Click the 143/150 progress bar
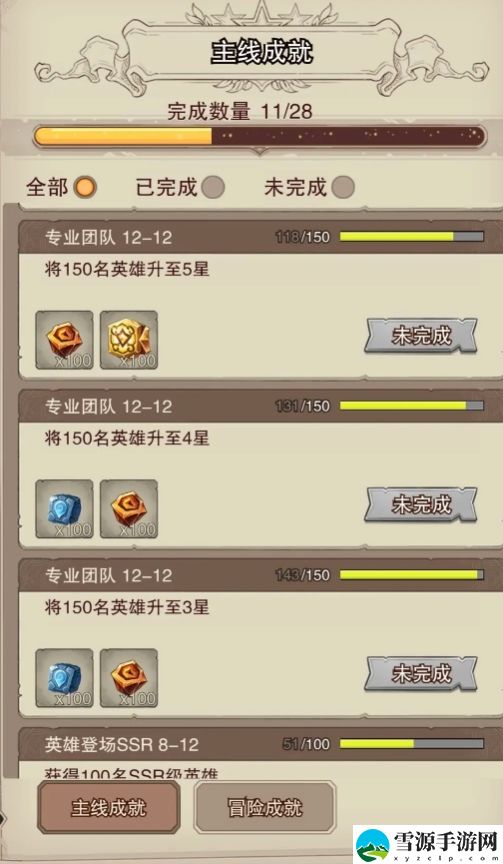Image resolution: width=503 pixels, height=864 pixels. [412, 575]
